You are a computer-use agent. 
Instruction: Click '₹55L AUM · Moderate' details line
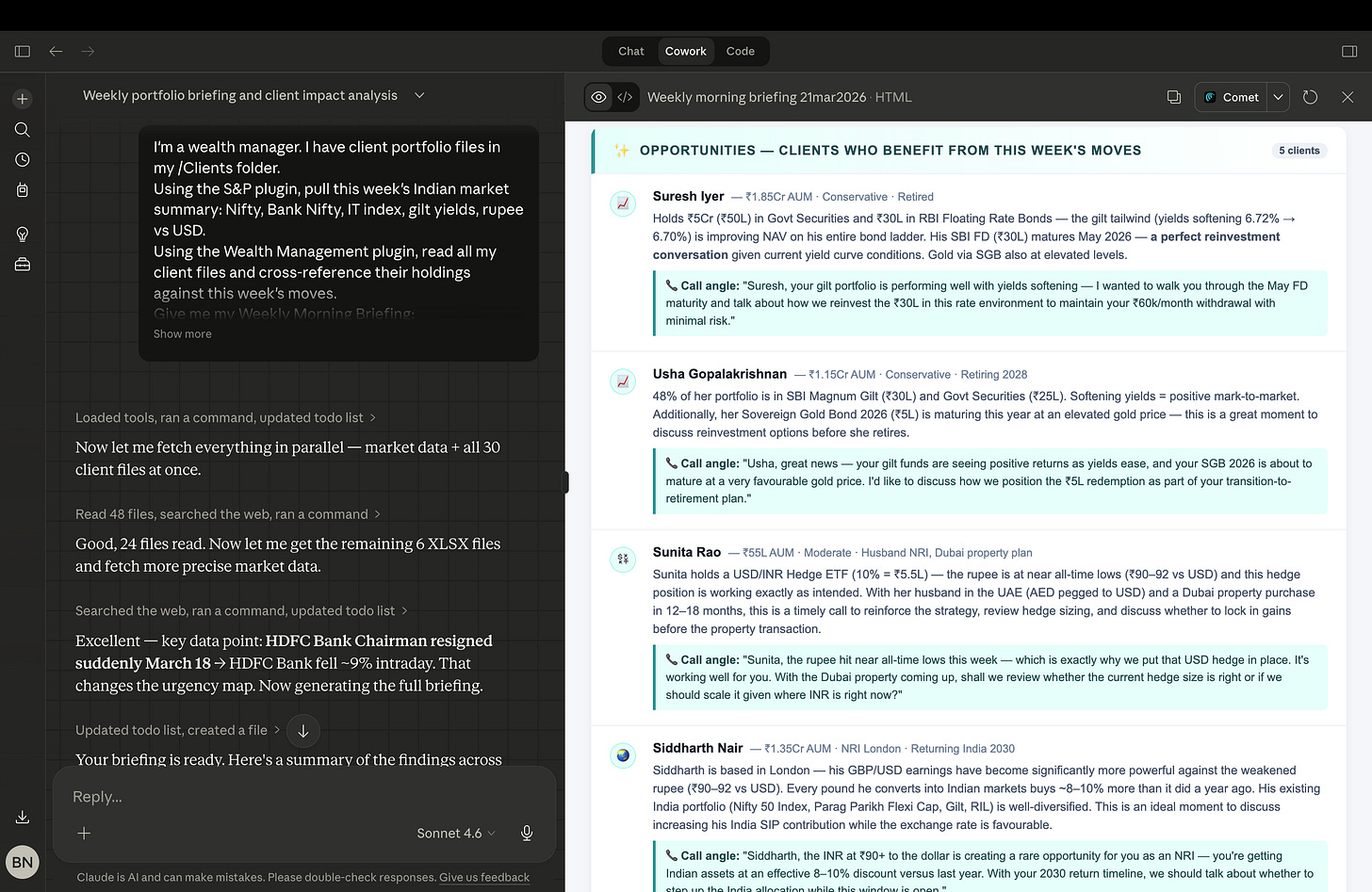tap(888, 553)
